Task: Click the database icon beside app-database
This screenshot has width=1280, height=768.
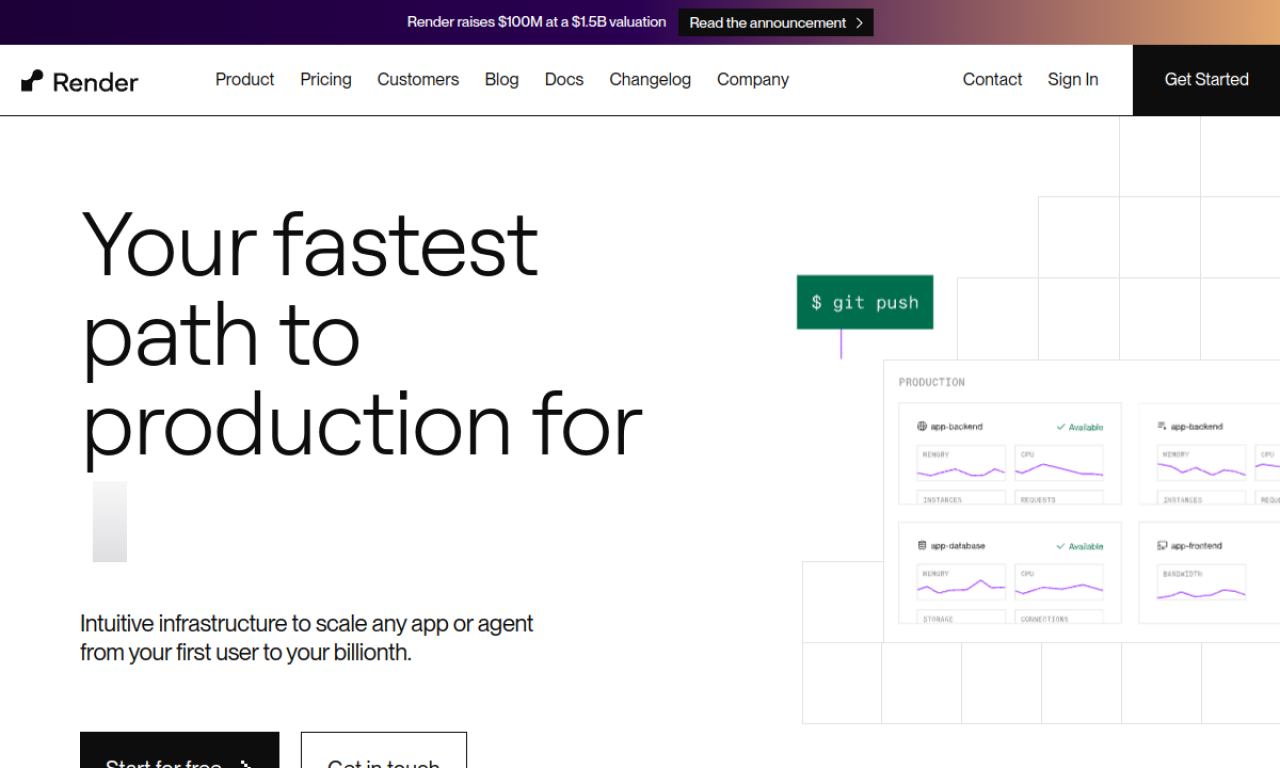Action: click(x=922, y=546)
